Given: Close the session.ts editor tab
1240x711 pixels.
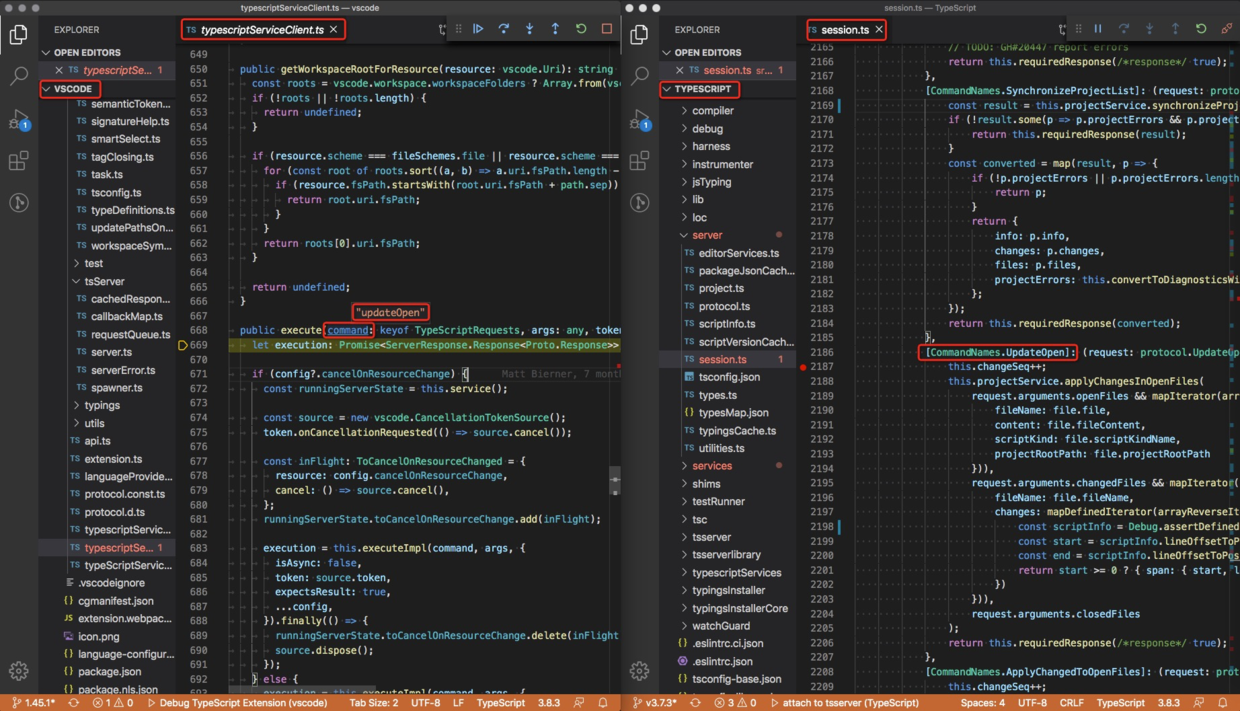Looking at the screenshot, I should click(879, 30).
